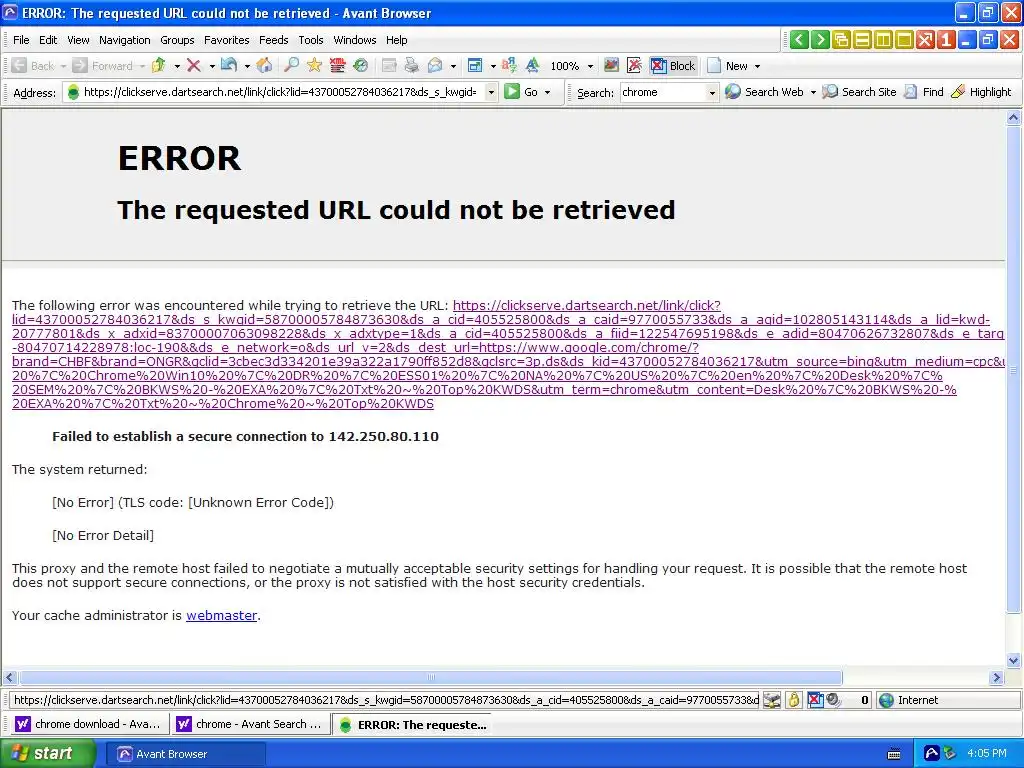Screen dimensions: 1024x768
Task: Expand the New tab dropdown arrow
Action: [x=758, y=66]
